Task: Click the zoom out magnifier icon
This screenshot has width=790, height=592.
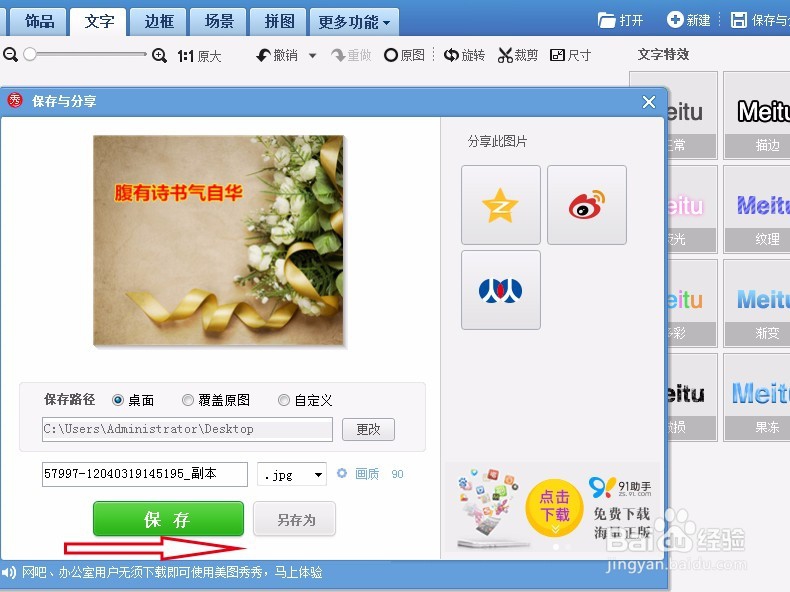Action: pyautogui.click(x=10, y=54)
